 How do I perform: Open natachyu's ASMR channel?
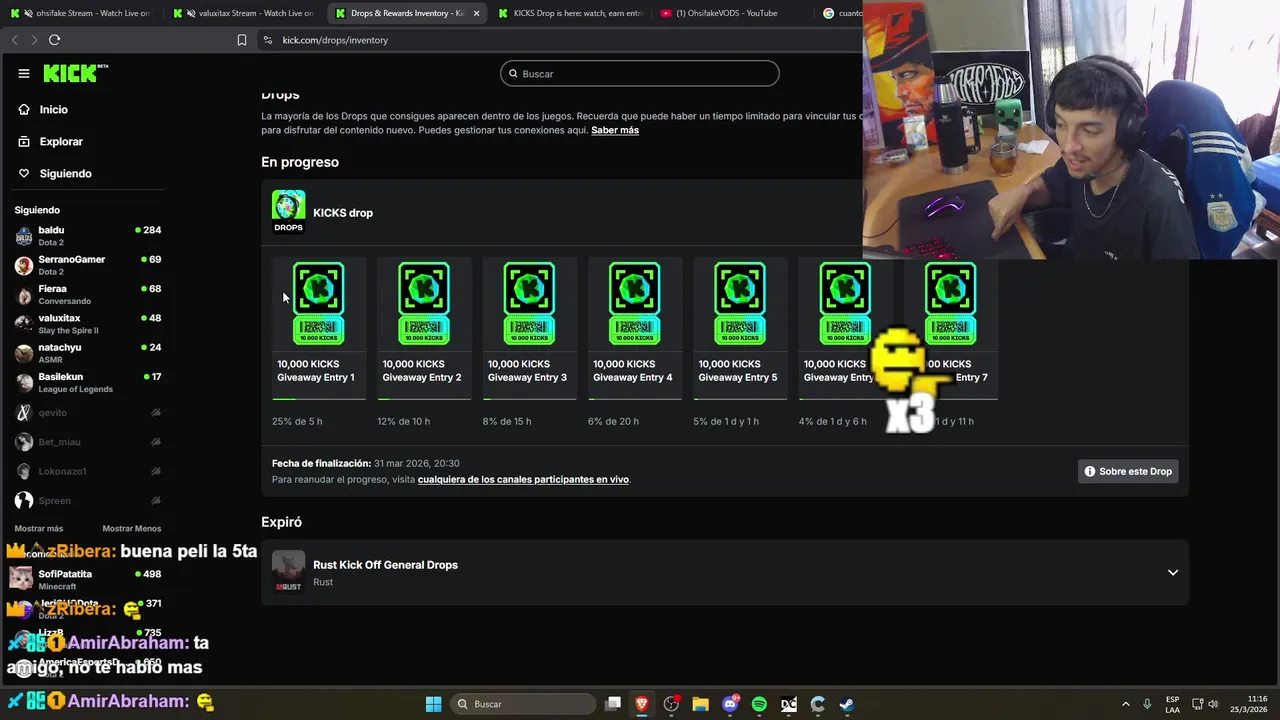[x=88, y=353]
